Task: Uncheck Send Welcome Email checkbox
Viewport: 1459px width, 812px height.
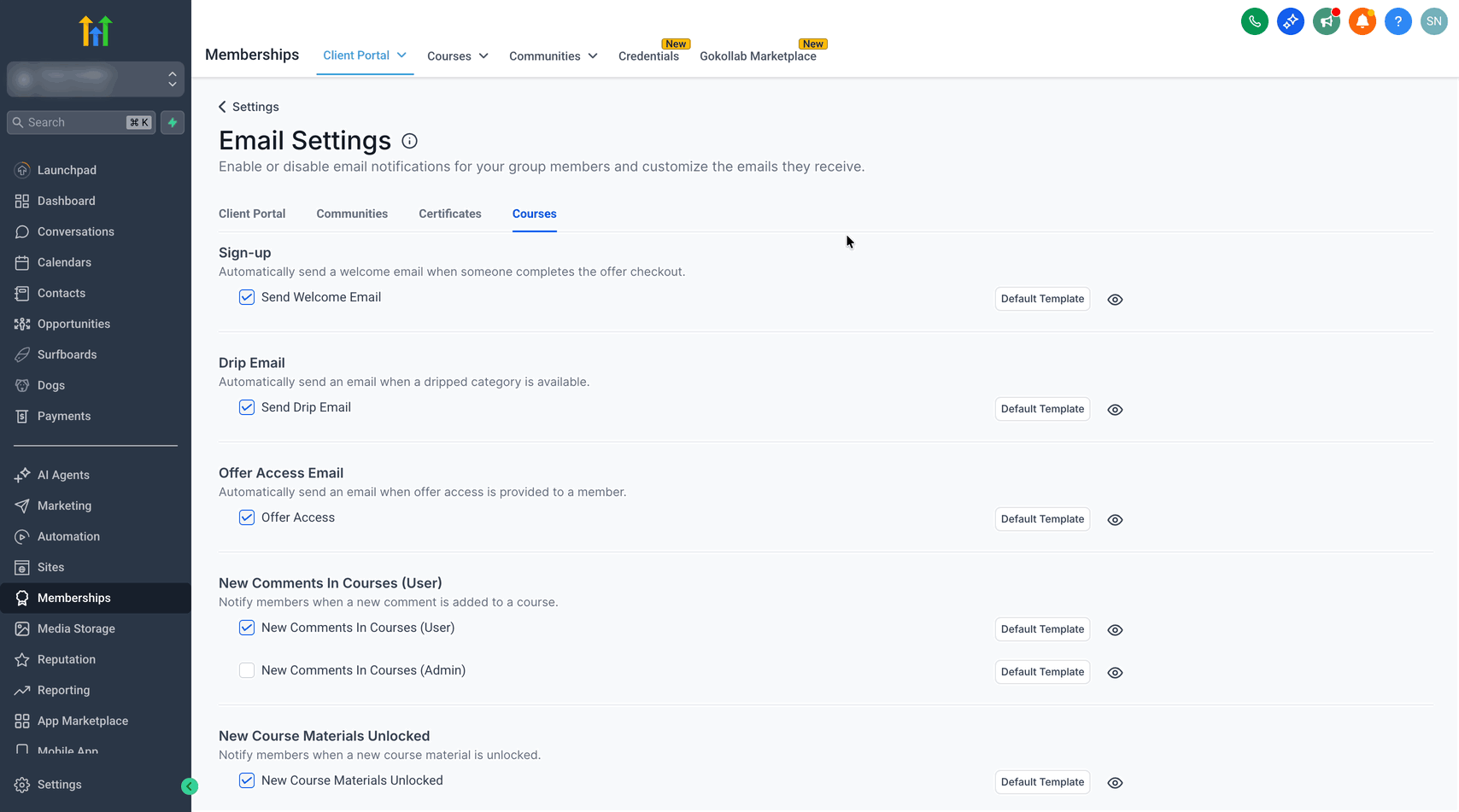Action: [247, 297]
